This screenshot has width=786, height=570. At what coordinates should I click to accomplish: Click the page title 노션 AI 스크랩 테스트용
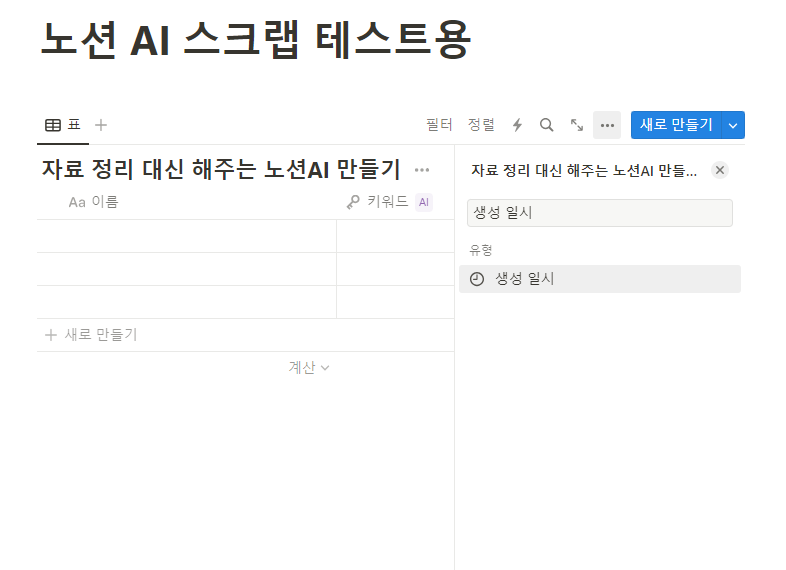(x=256, y=40)
